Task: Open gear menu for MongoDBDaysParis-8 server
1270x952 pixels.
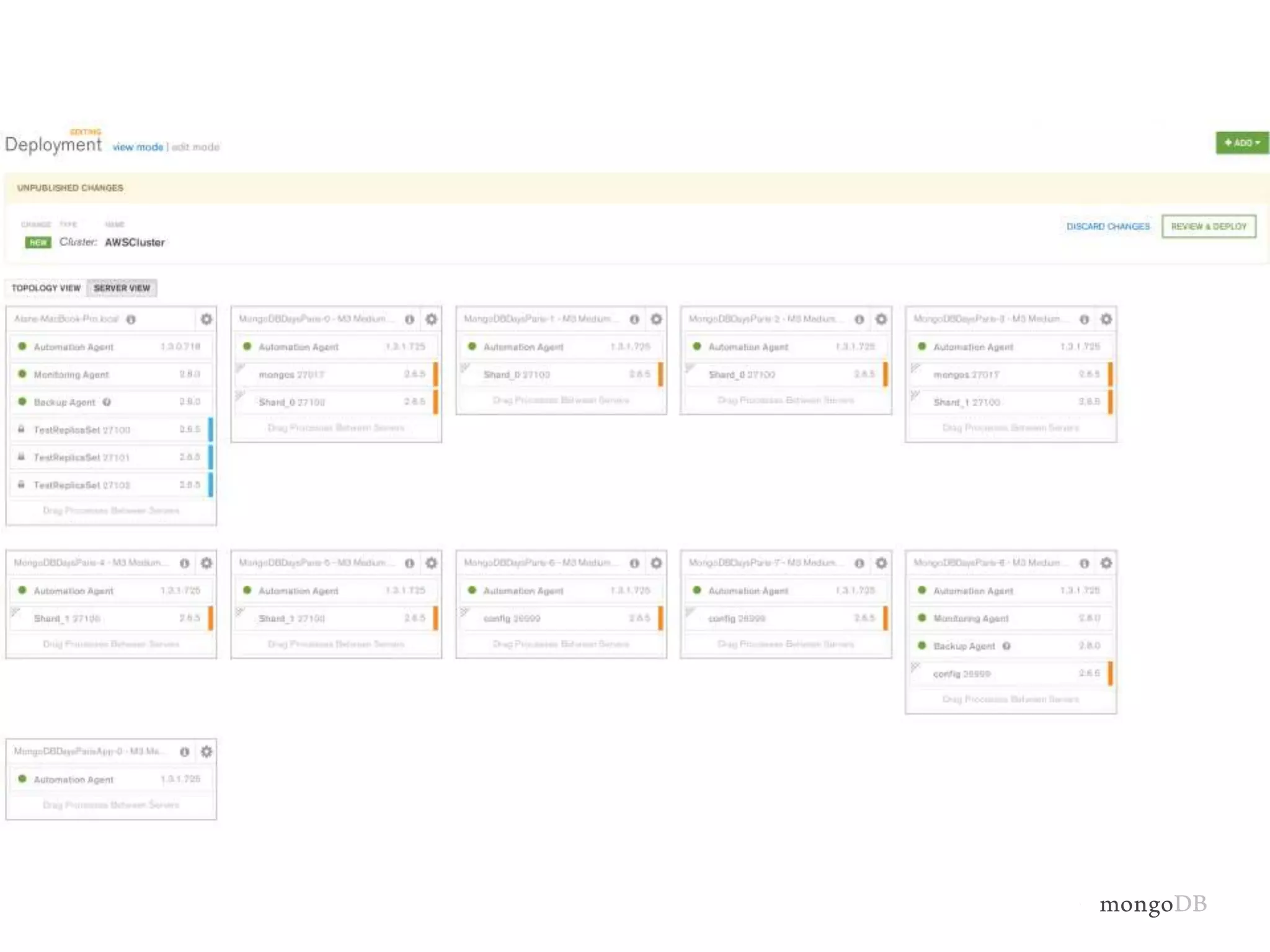Action: click(x=1106, y=563)
